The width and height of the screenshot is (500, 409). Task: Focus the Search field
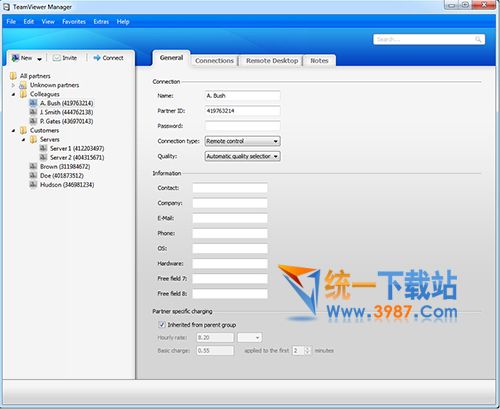coord(429,39)
